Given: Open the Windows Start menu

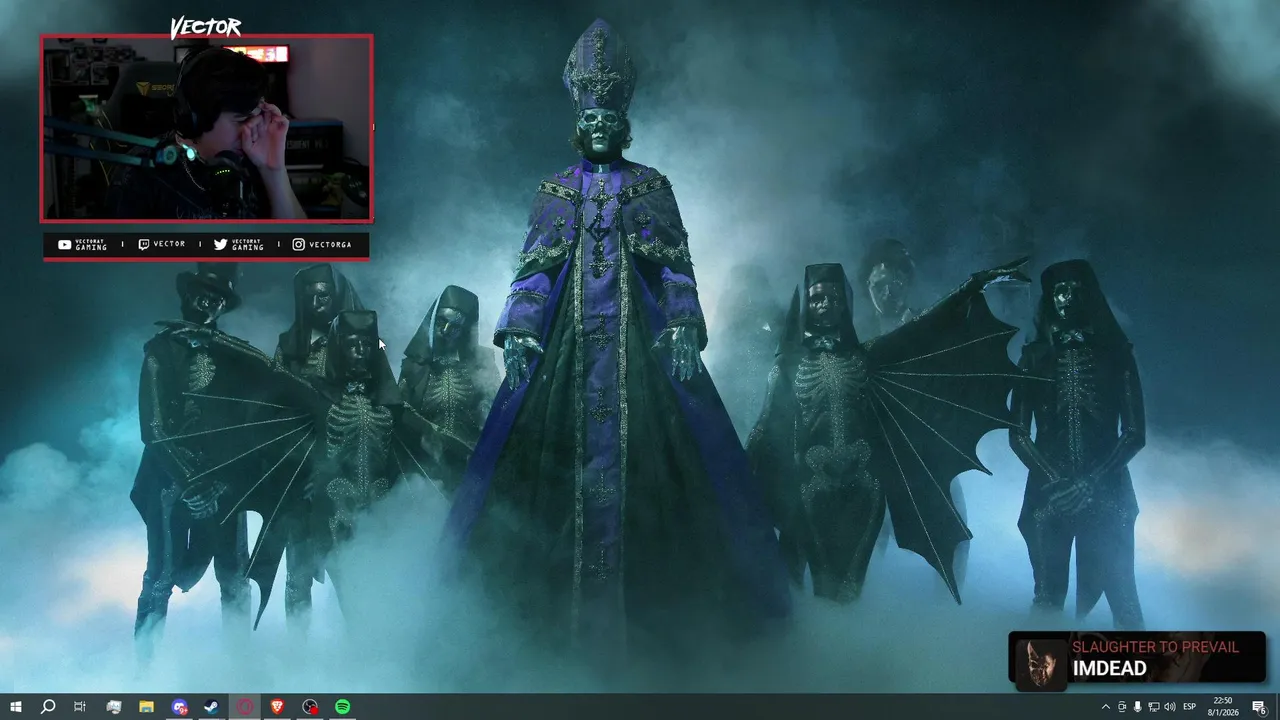Looking at the screenshot, I should coord(16,707).
